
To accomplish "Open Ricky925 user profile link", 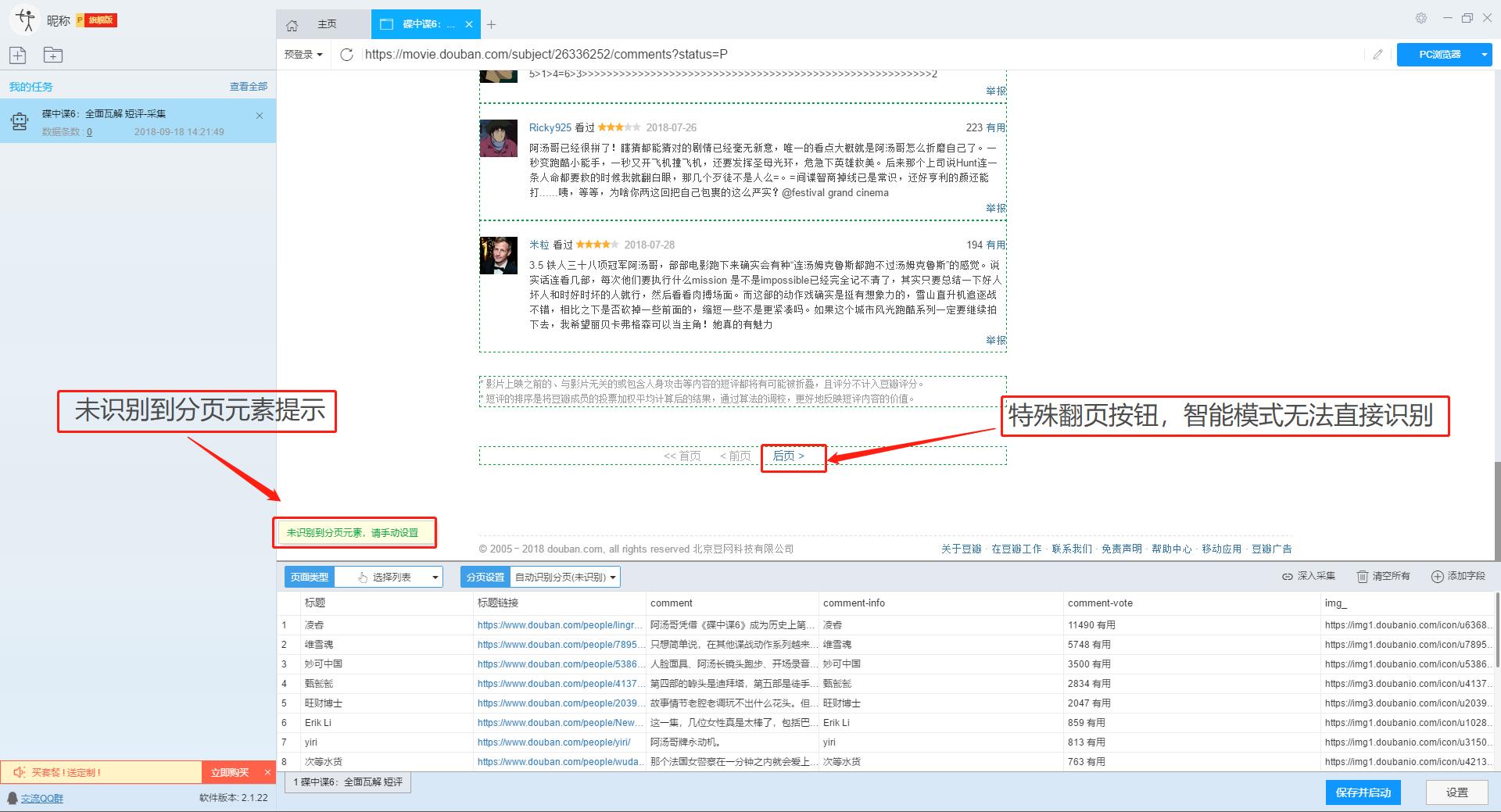I will pyautogui.click(x=550, y=127).
